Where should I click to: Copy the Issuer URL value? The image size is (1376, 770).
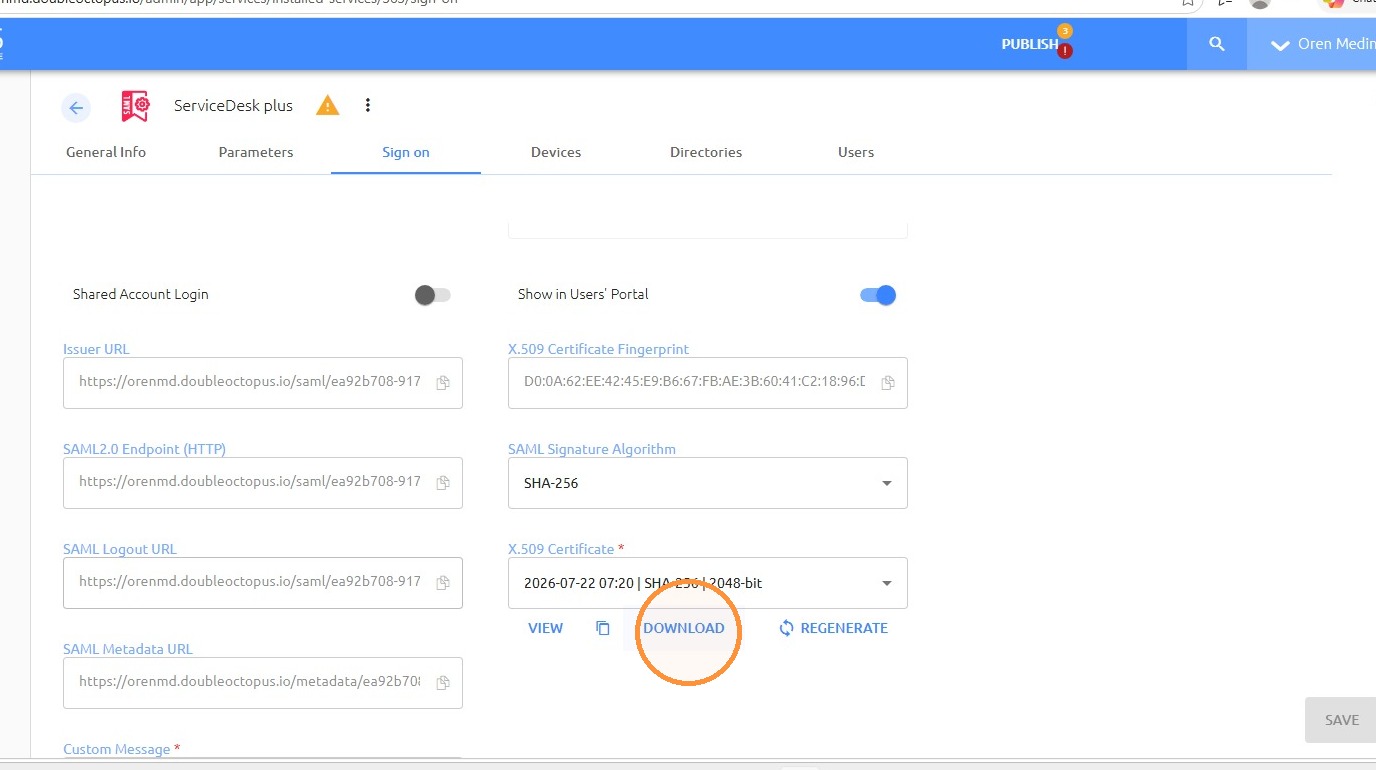point(442,383)
